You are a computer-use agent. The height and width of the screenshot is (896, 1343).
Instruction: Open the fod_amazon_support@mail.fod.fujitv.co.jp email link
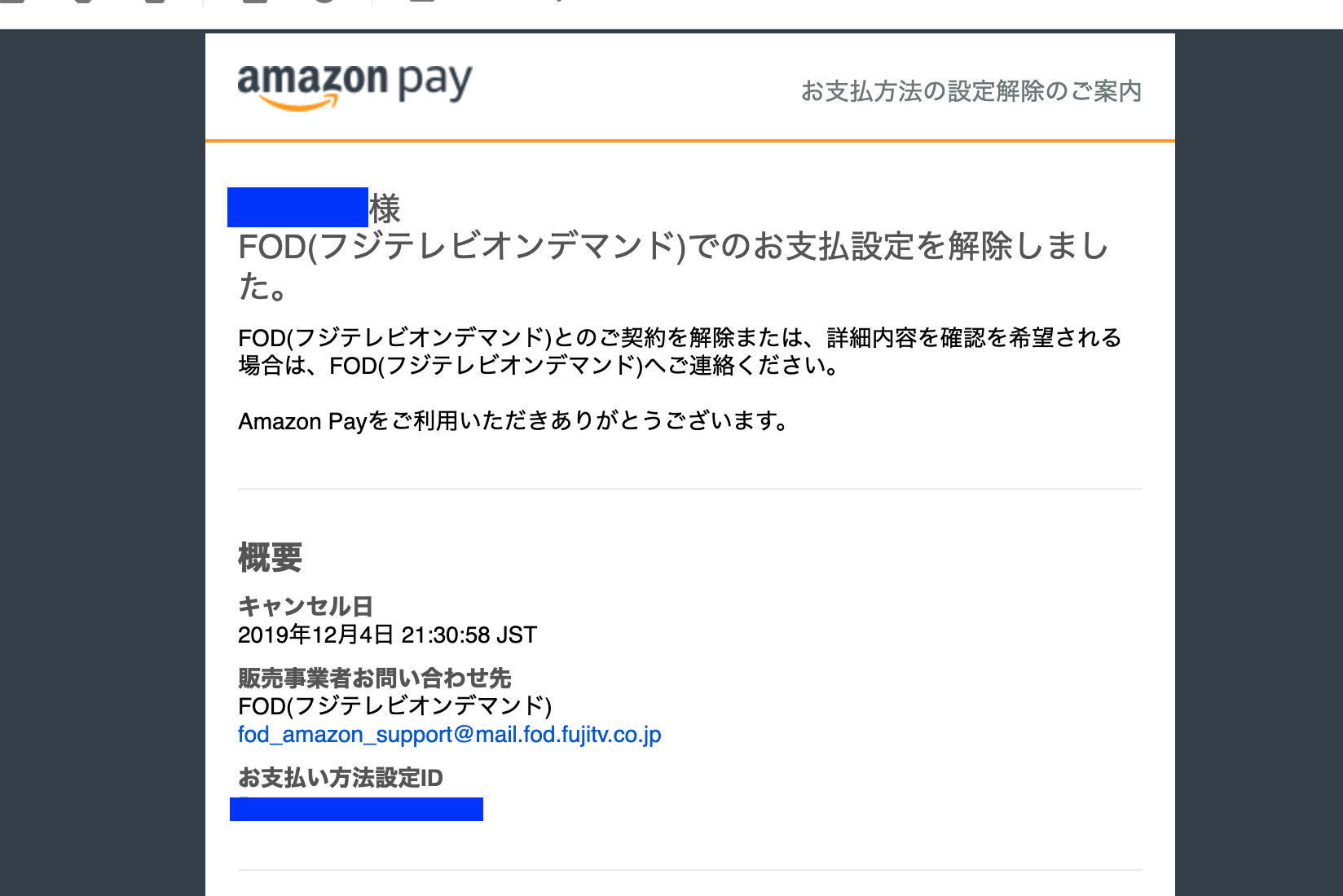(x=449, y=735)
